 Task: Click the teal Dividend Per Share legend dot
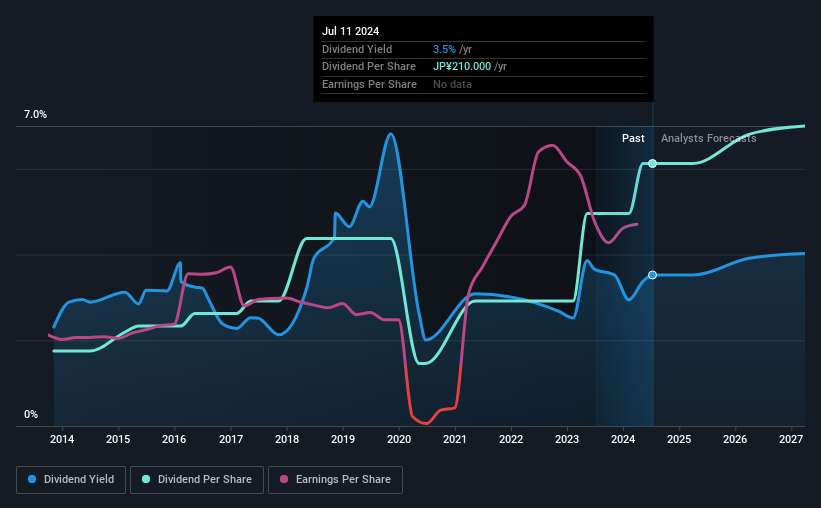[146, 479]
